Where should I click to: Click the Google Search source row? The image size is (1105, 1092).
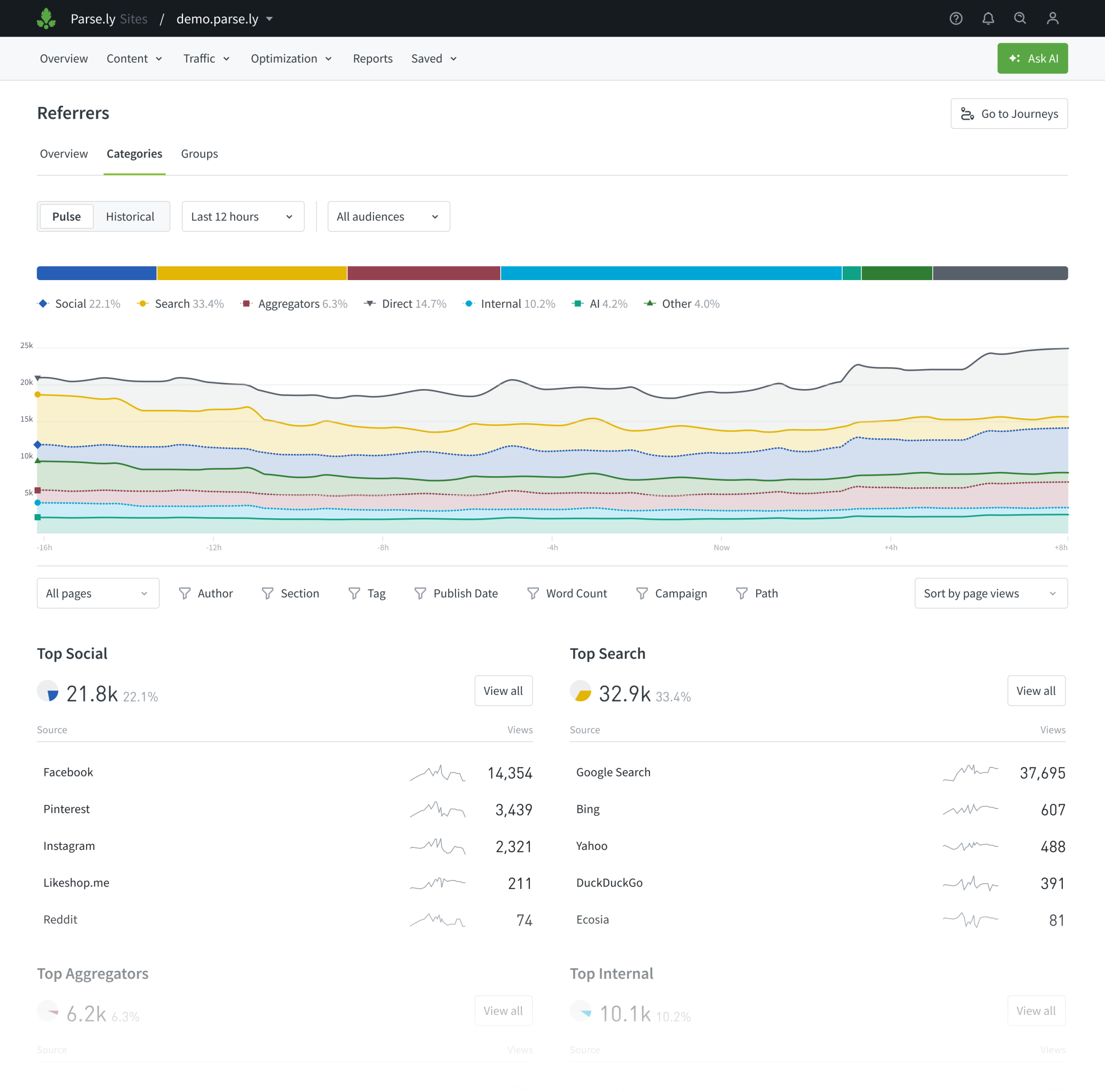(x=613, y=772)
